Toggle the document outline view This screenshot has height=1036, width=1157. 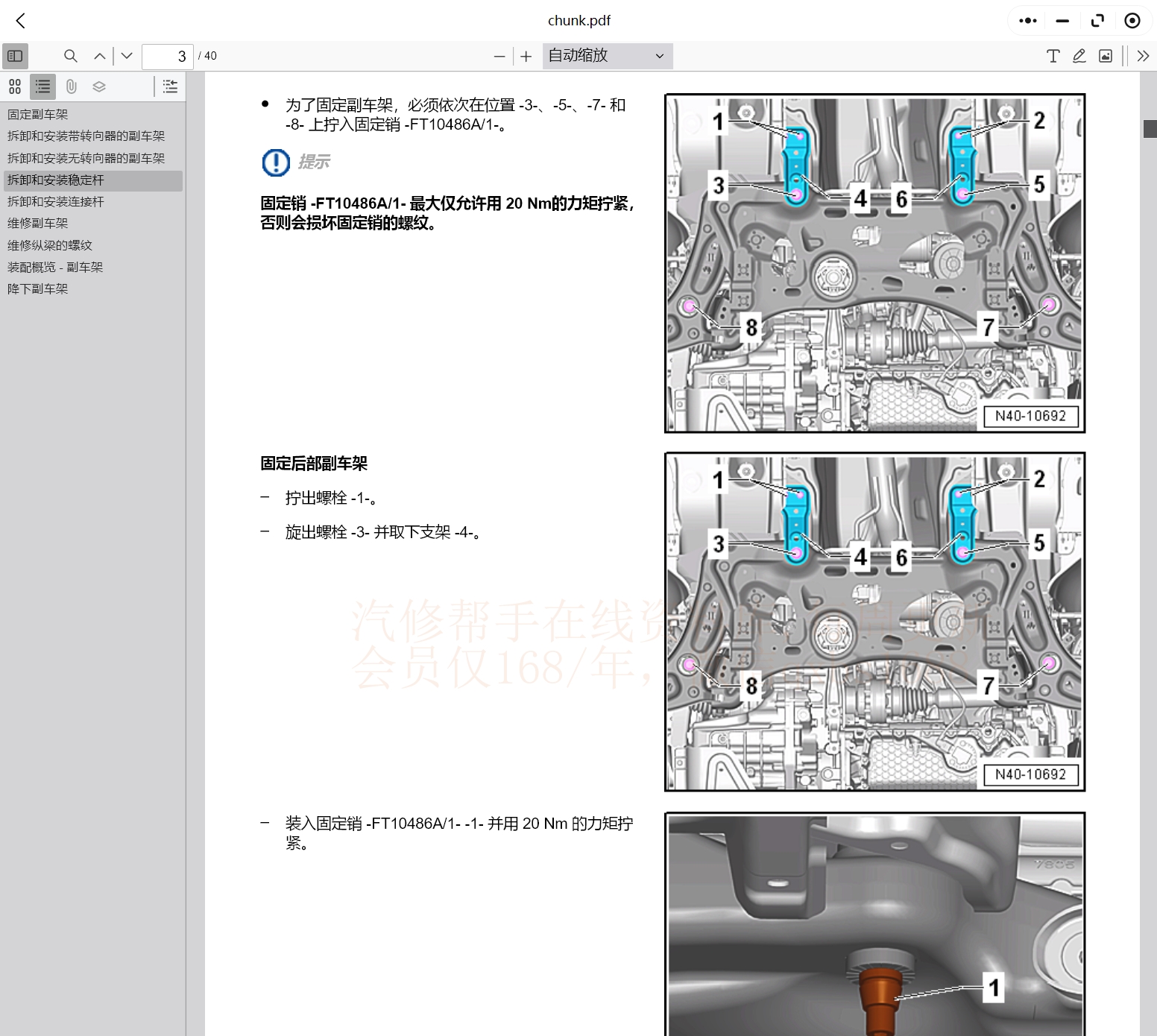coord(42,86)
